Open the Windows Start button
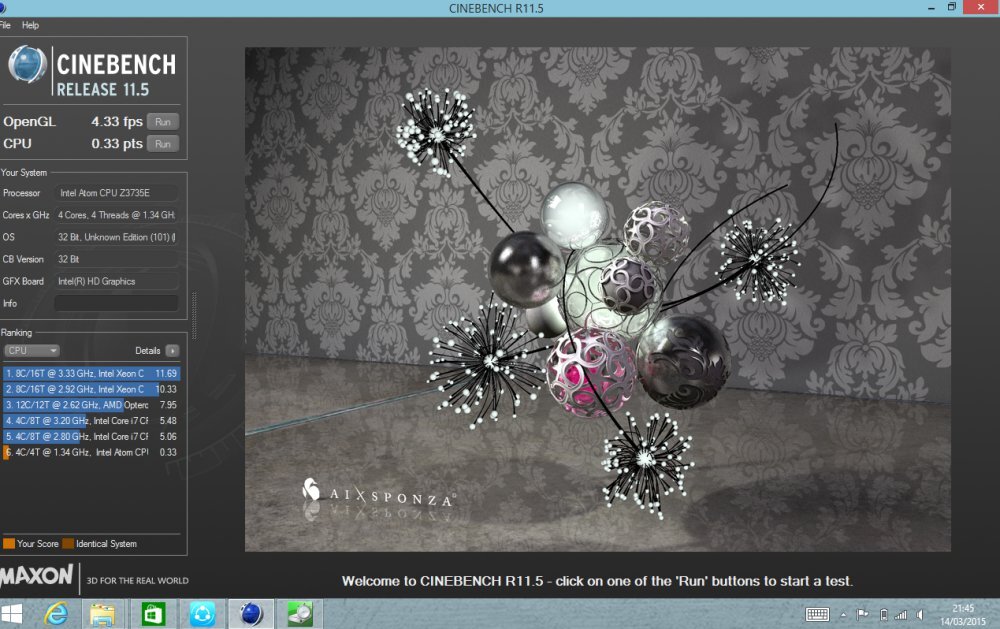Screen dimensions: 1000x629 coord(14,614)
